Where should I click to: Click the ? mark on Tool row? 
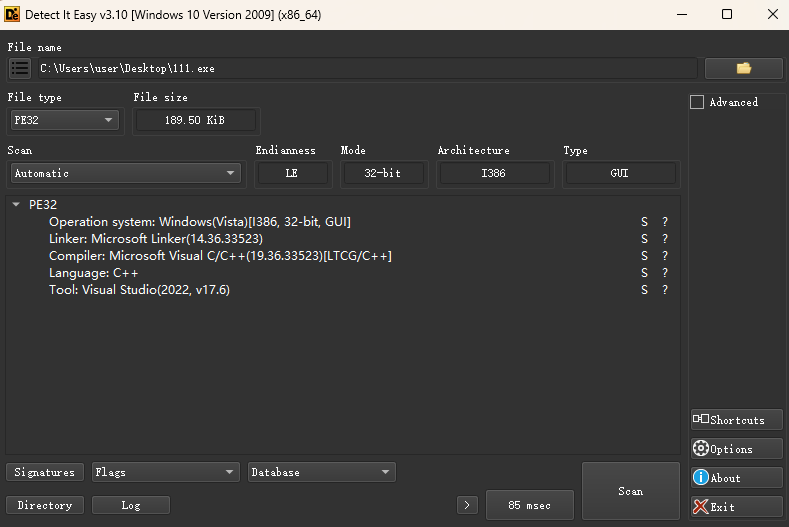(x=665, y=290)
